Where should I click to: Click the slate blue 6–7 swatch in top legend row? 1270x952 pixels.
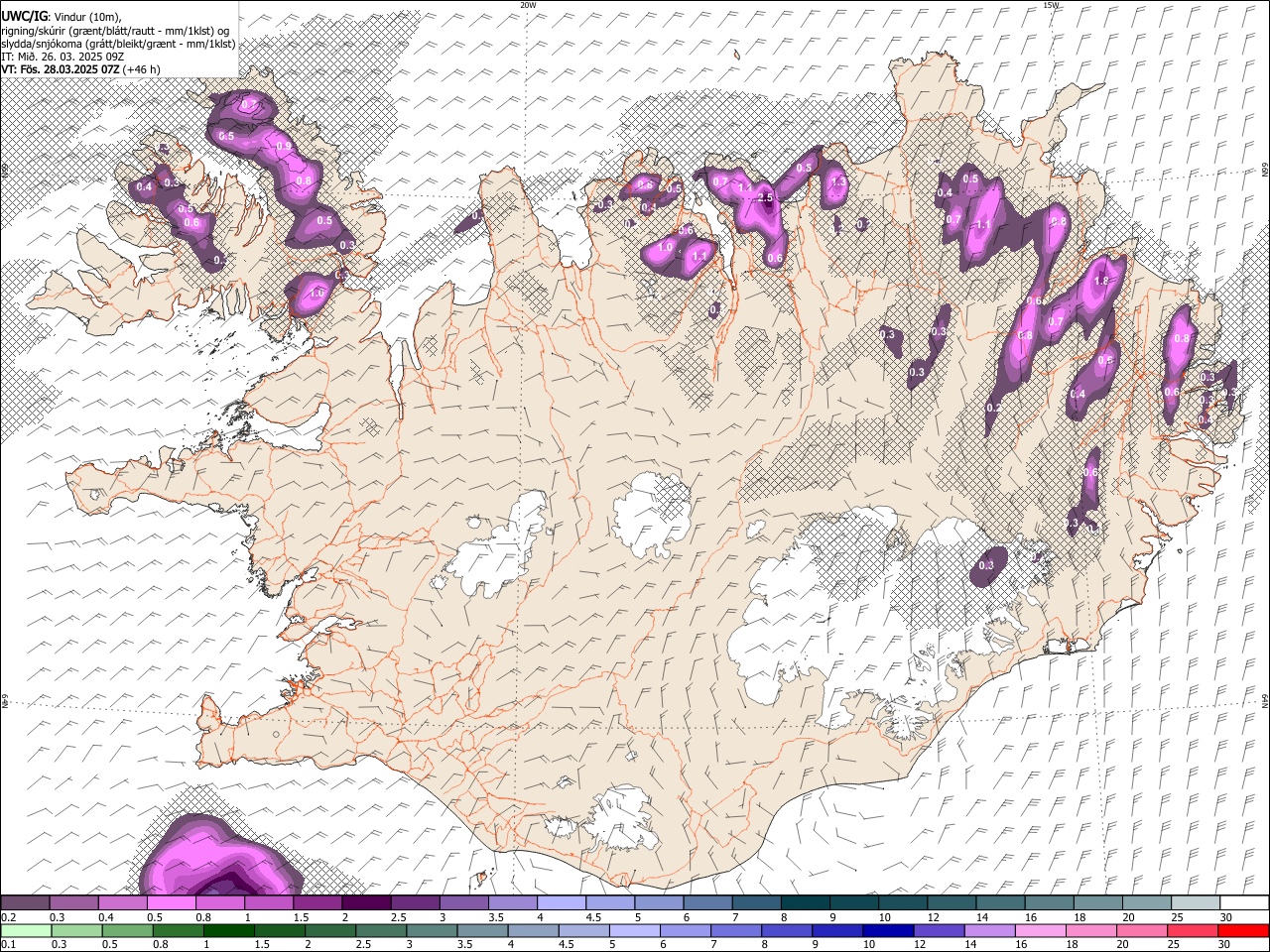[707, 903]
